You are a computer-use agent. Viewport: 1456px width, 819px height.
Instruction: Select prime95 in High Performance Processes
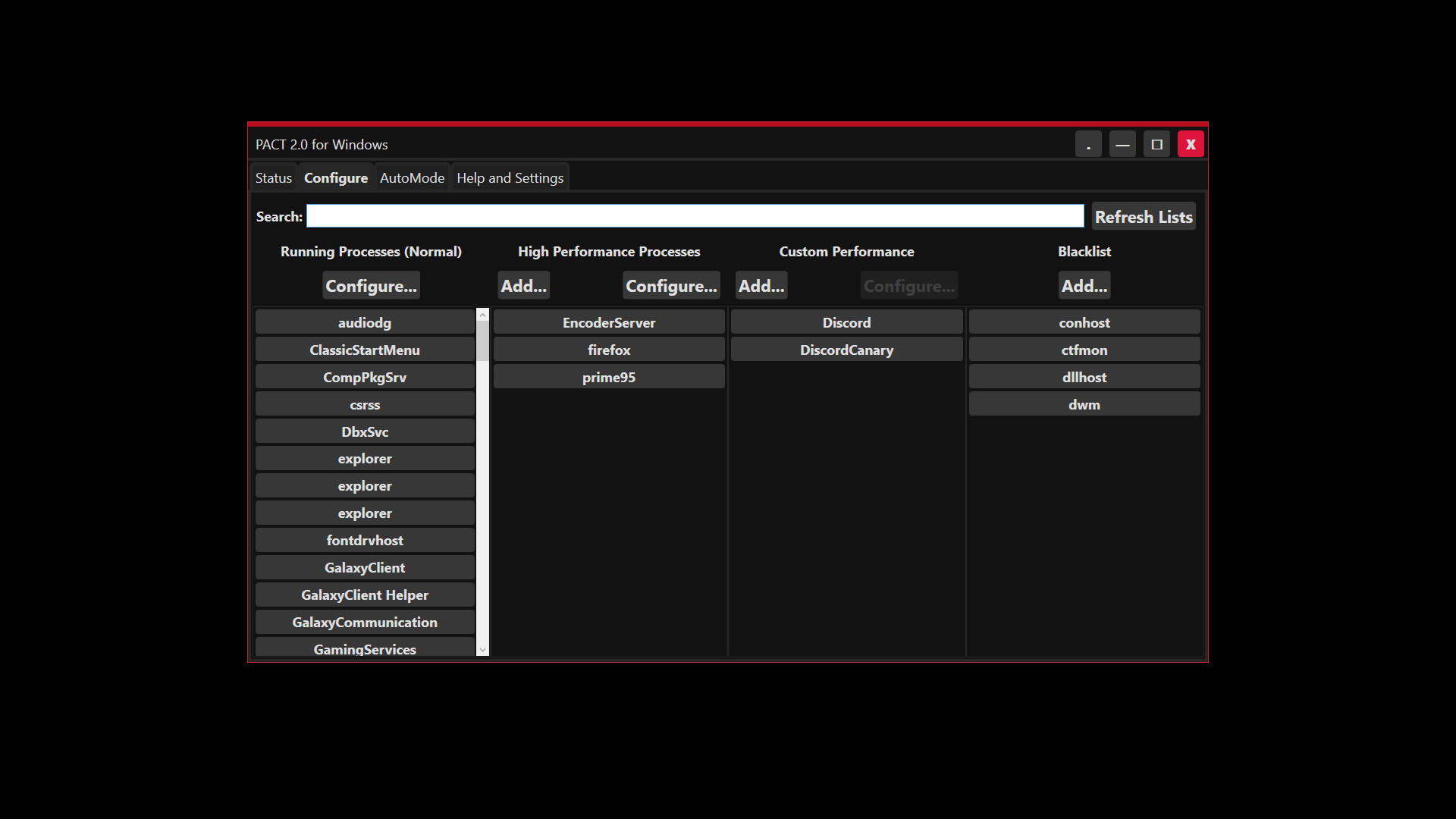609,376
